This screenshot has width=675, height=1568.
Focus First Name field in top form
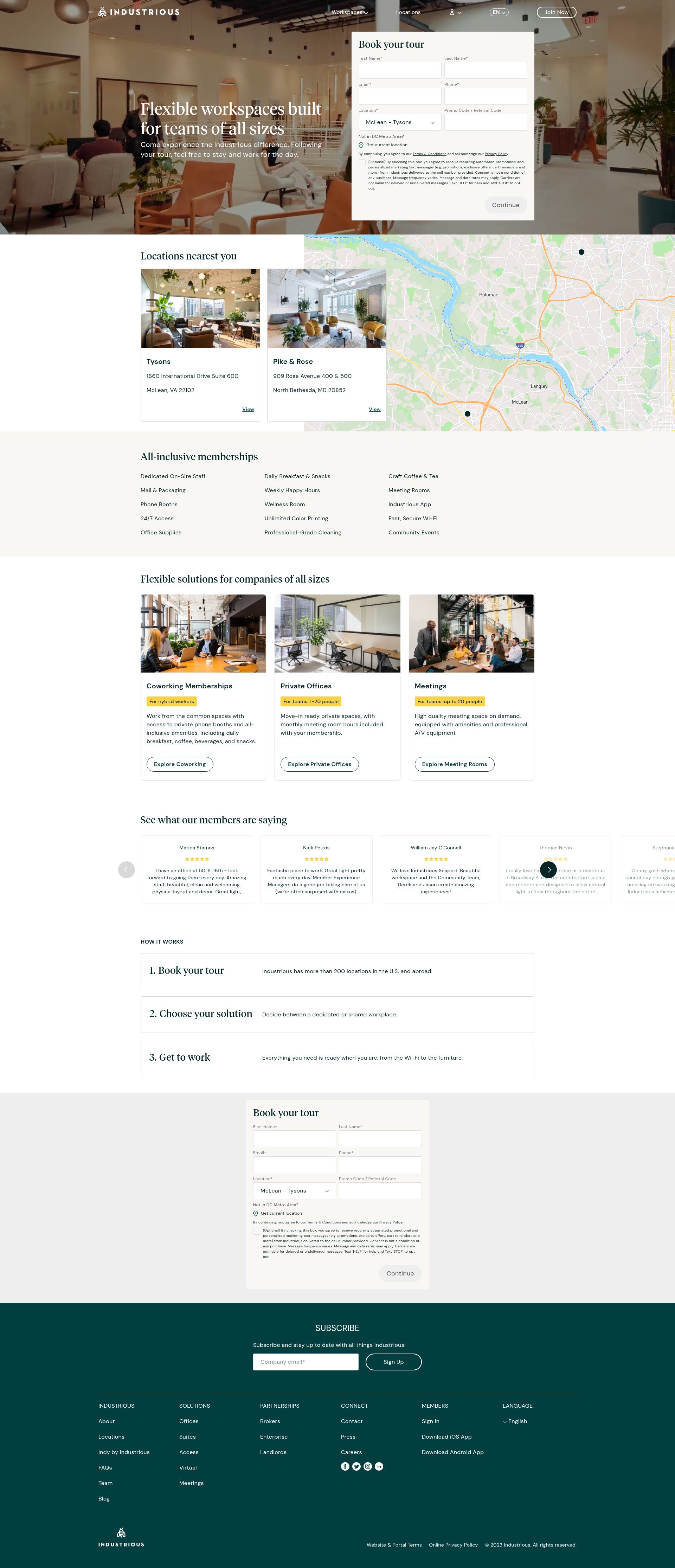pos(400,70)
